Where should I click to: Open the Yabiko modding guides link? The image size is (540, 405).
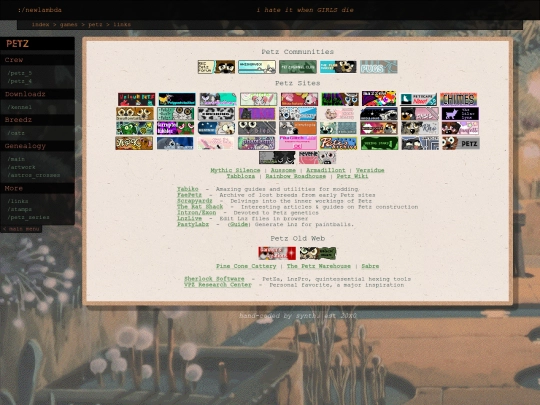188,189
